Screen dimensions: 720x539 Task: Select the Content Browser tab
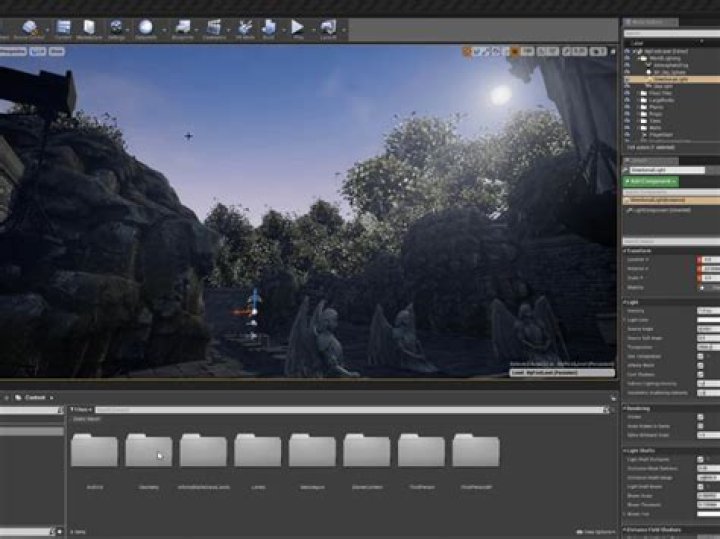34,398
